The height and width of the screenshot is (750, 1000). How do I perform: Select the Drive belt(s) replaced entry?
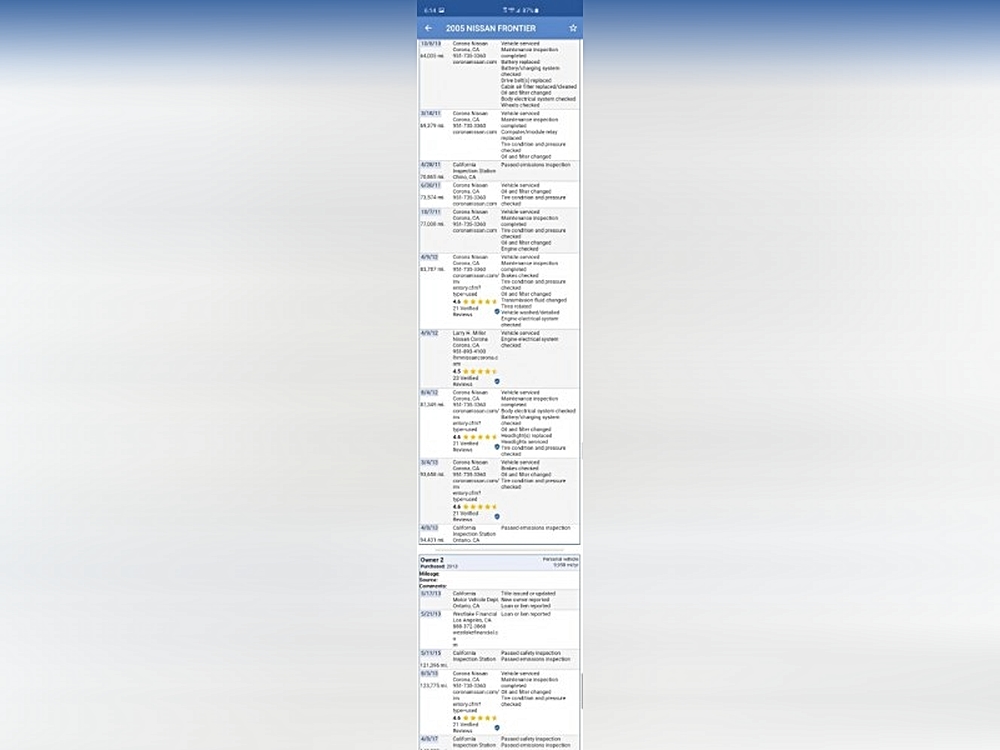point(526,80)
